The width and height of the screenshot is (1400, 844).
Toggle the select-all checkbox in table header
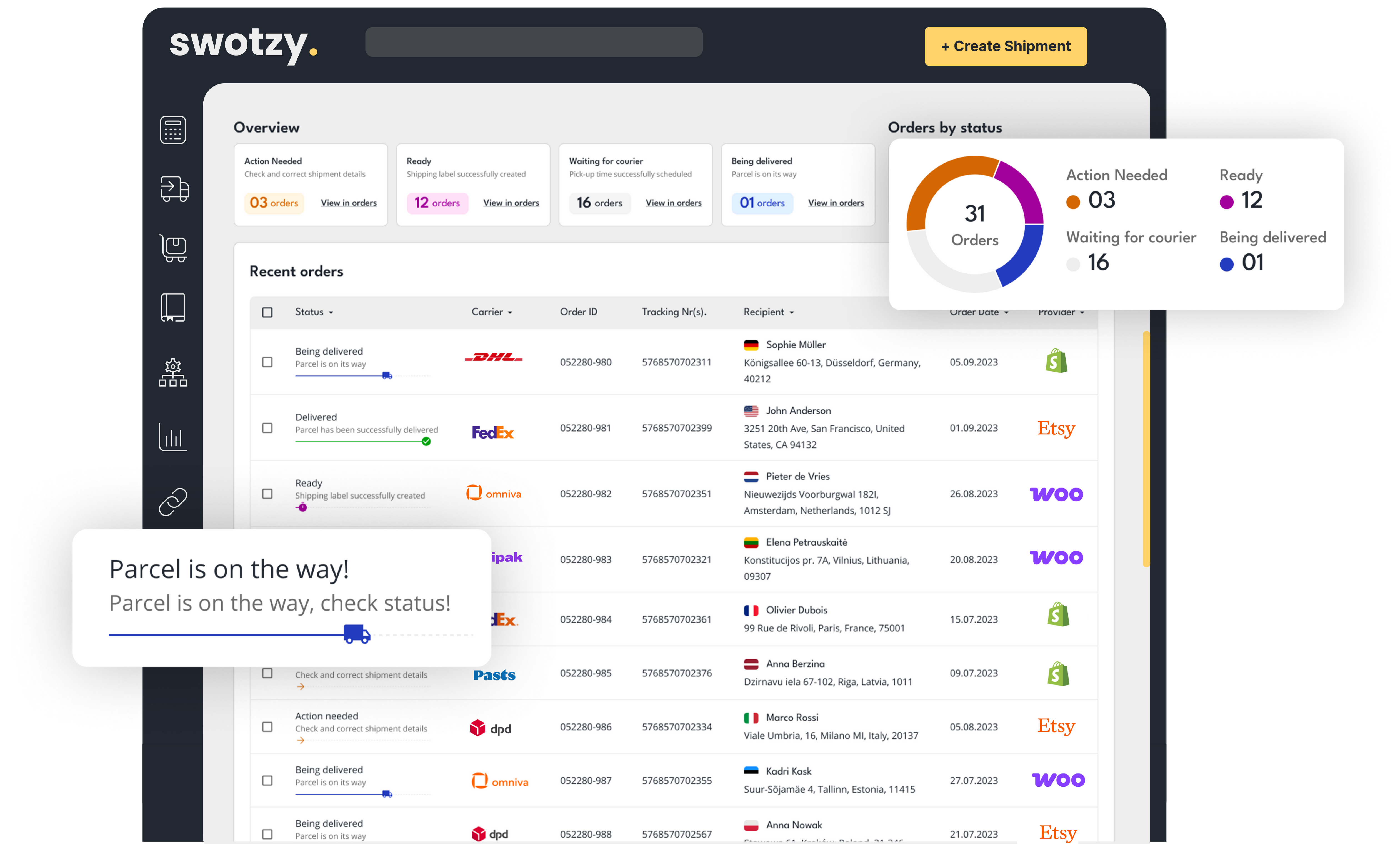coord(267,312)
